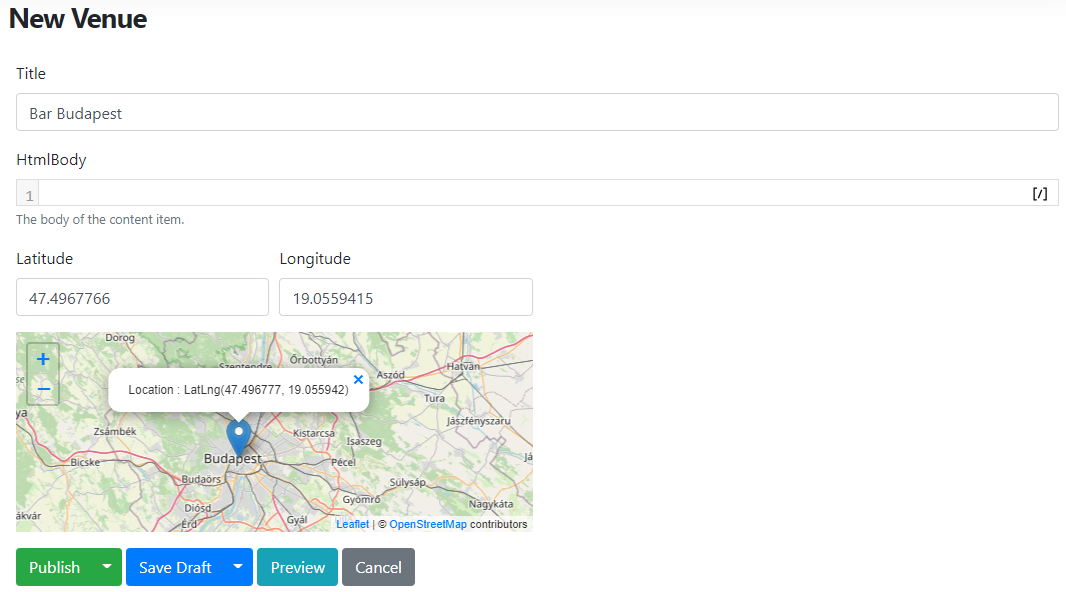Click the Isaszeg label on the map
1066x592 pixels.
[x=364, y=442]
